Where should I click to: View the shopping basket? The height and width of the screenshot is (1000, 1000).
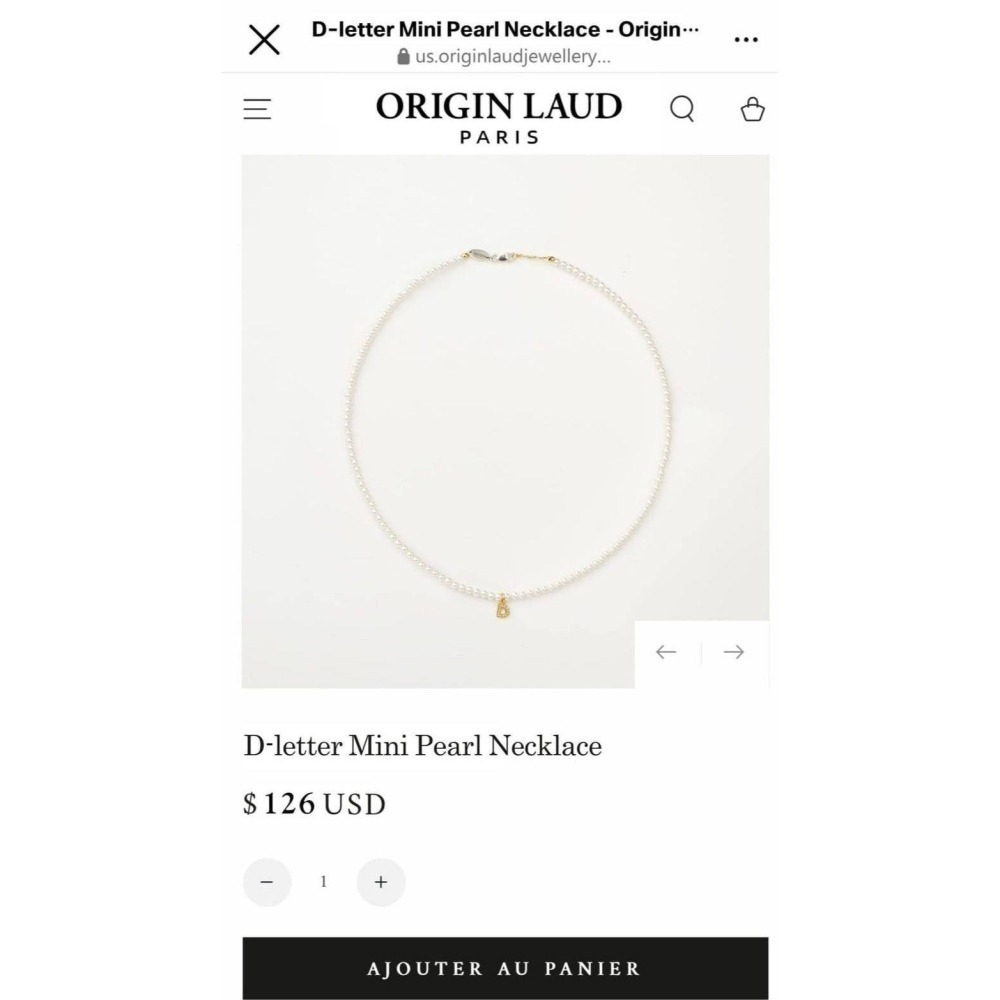pyautogui.click(x=752, y=108)
